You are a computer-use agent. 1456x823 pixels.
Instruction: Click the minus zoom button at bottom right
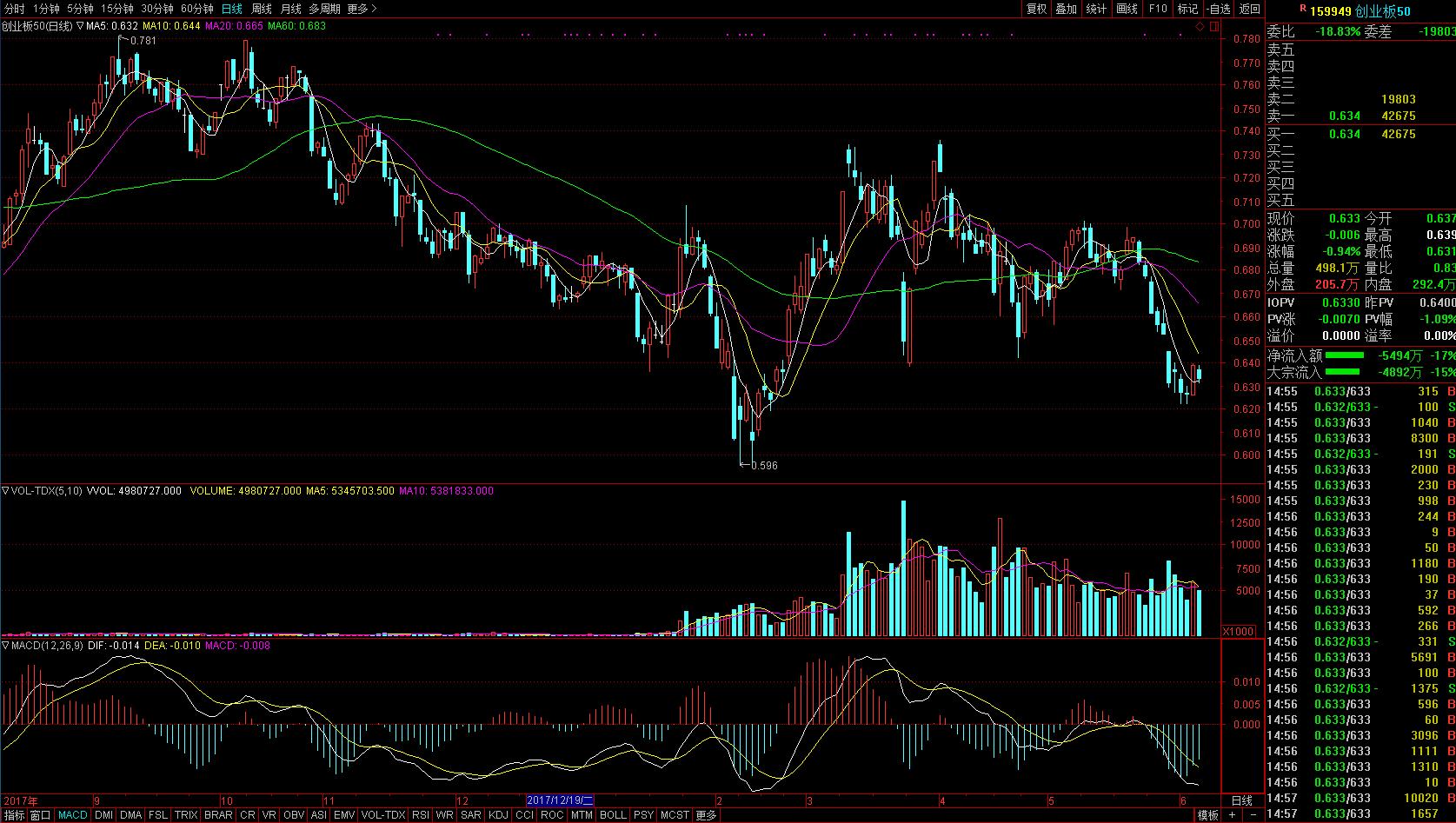pyautogui.click(x=1253, y=815)
